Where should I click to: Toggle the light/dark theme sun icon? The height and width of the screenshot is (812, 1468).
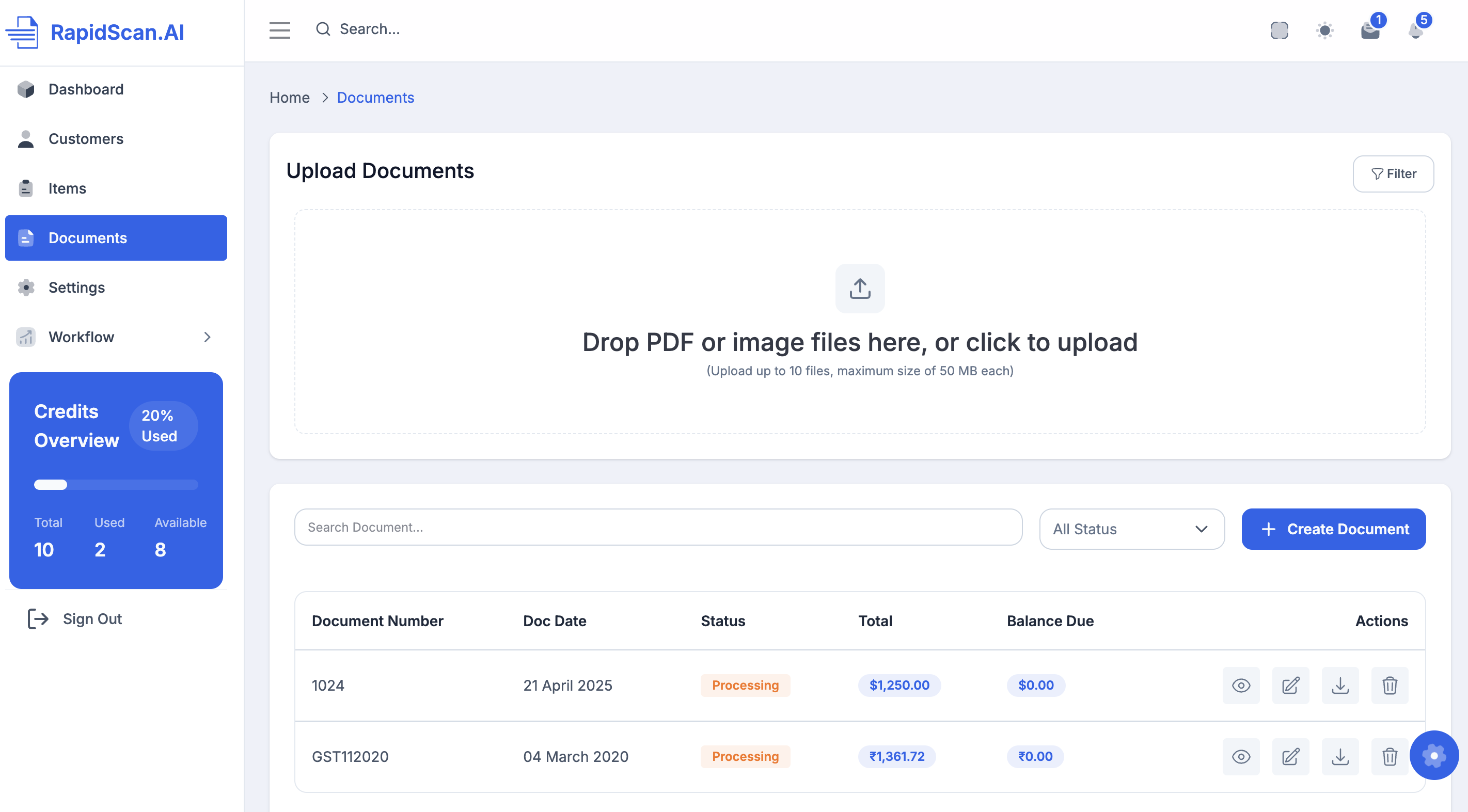1324,30
